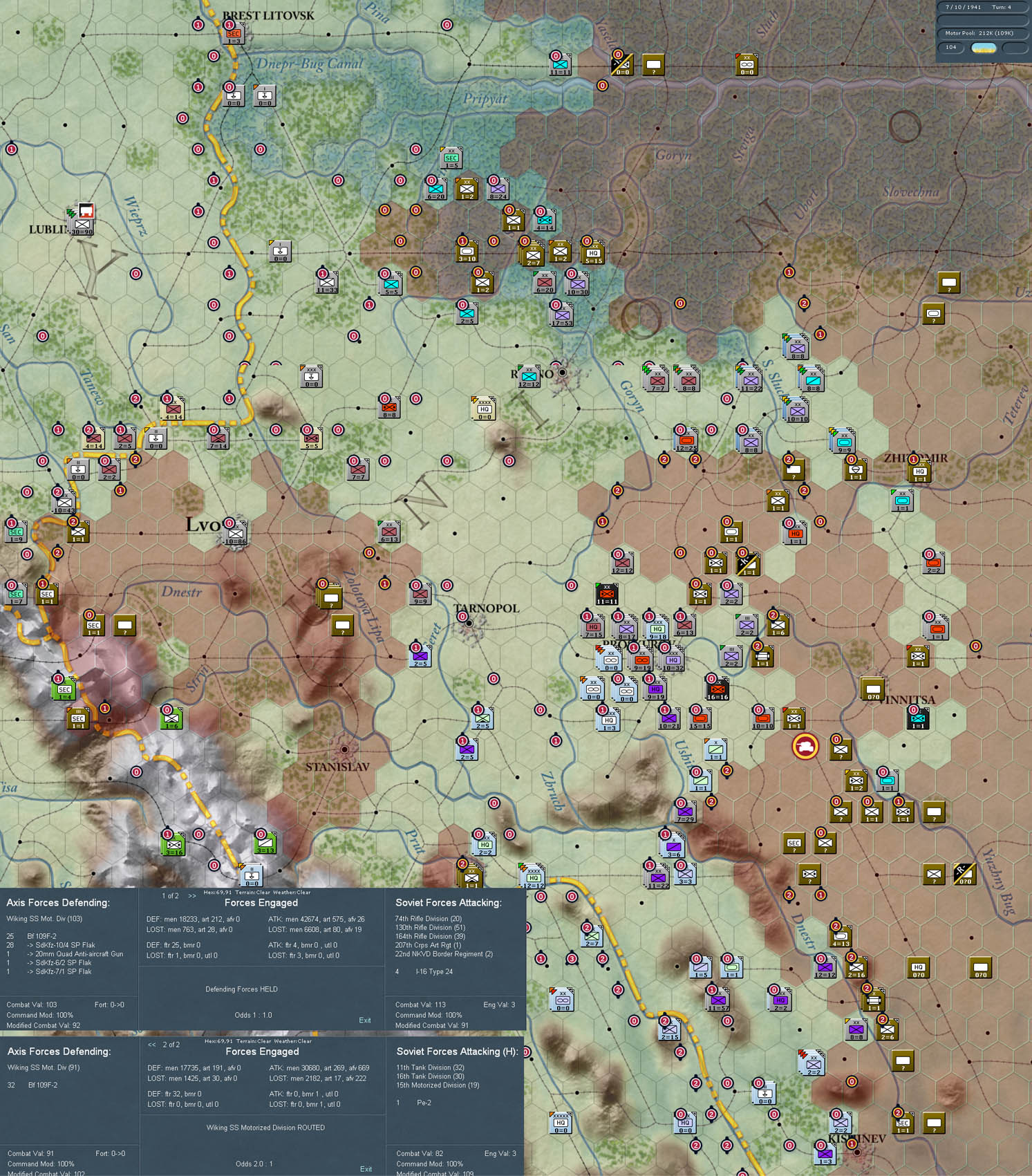The height and width of the screenshot is (1176, 1032).
Task: Click the Tarnopol city hex marker
Action: 469,623
